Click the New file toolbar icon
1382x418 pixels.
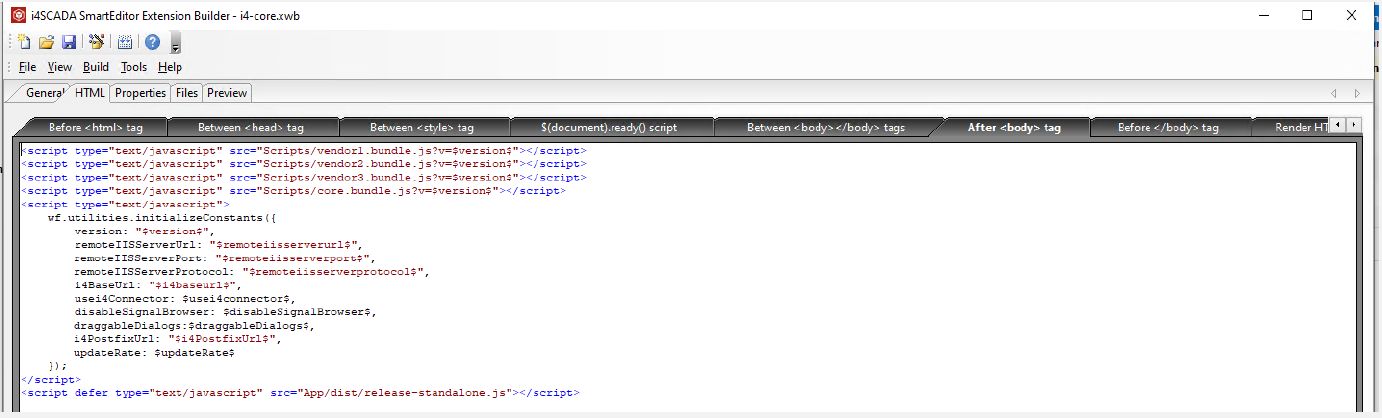pos(25,42)
